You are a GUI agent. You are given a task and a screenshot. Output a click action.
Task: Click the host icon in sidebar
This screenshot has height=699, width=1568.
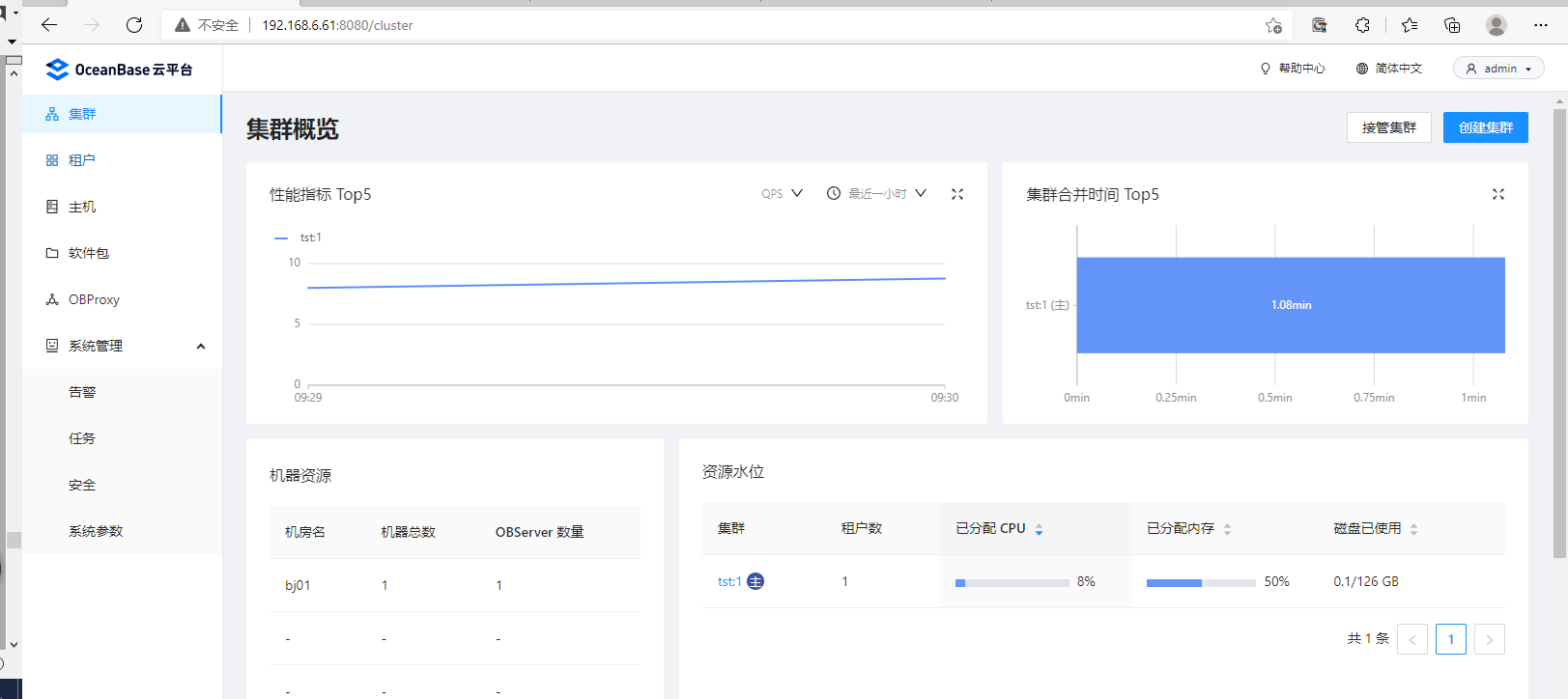pos(52,207)
